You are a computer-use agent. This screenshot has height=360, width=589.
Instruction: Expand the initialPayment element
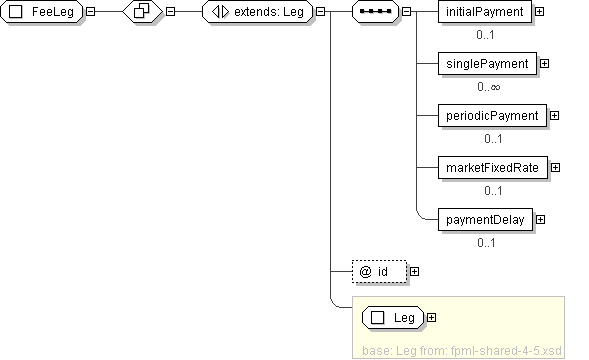(x=539, y=12)
